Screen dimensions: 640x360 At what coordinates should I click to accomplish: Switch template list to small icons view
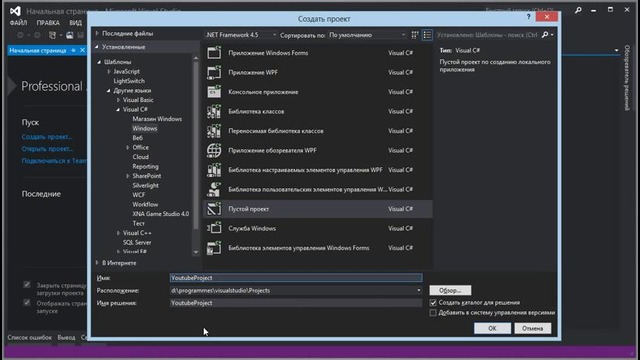tap(415, 35)
